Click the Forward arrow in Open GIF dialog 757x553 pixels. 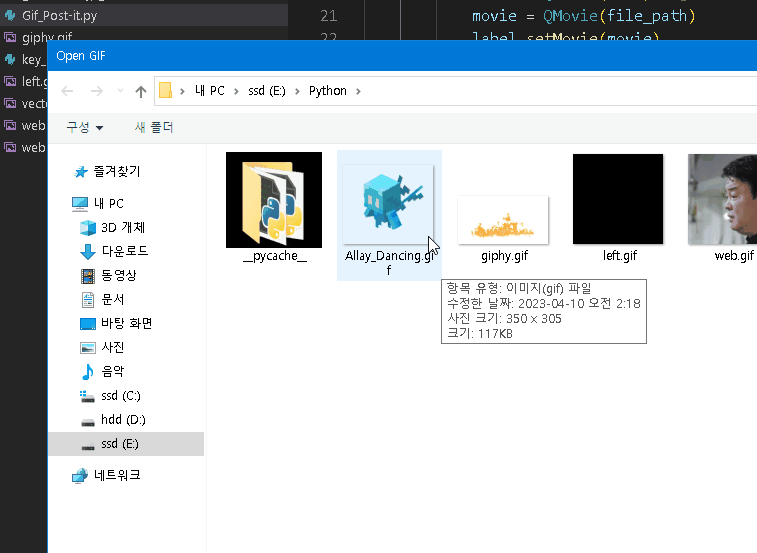[x=97, y=91]
